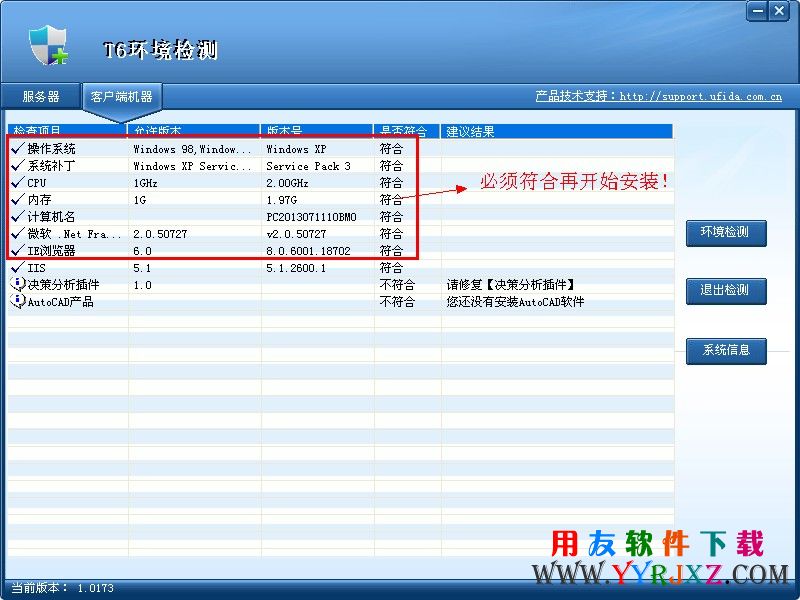800x600 pixels.
Task: Click the Windows XP version cell
Action: pyautogui.click(x=296, y=149)
